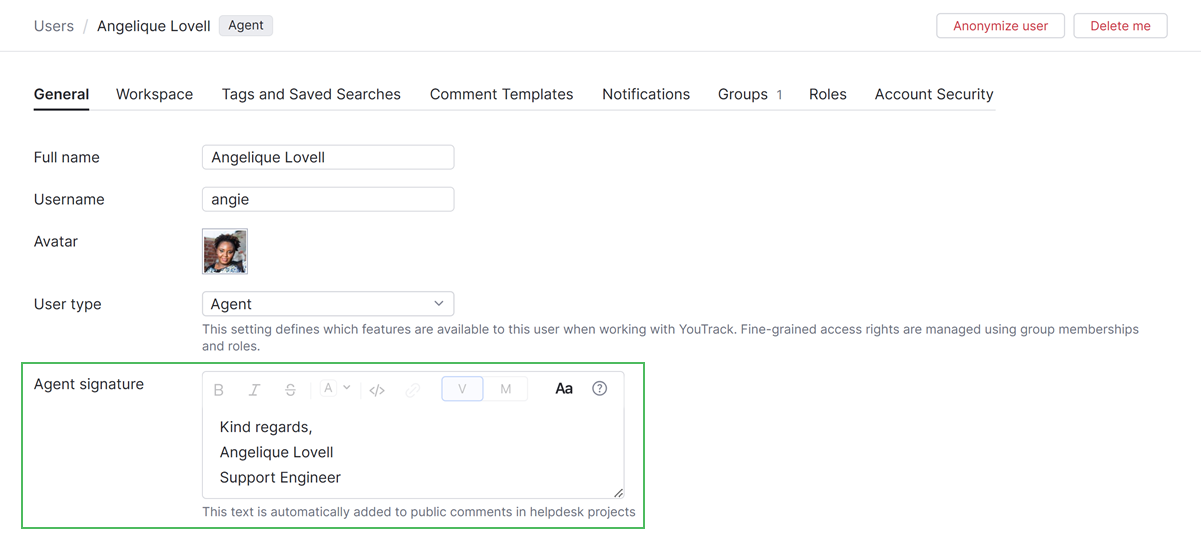This screenshot has height=549, width=1201.
Task: Apply strikethrough in signature toolbar
Action: click(290, 390)
